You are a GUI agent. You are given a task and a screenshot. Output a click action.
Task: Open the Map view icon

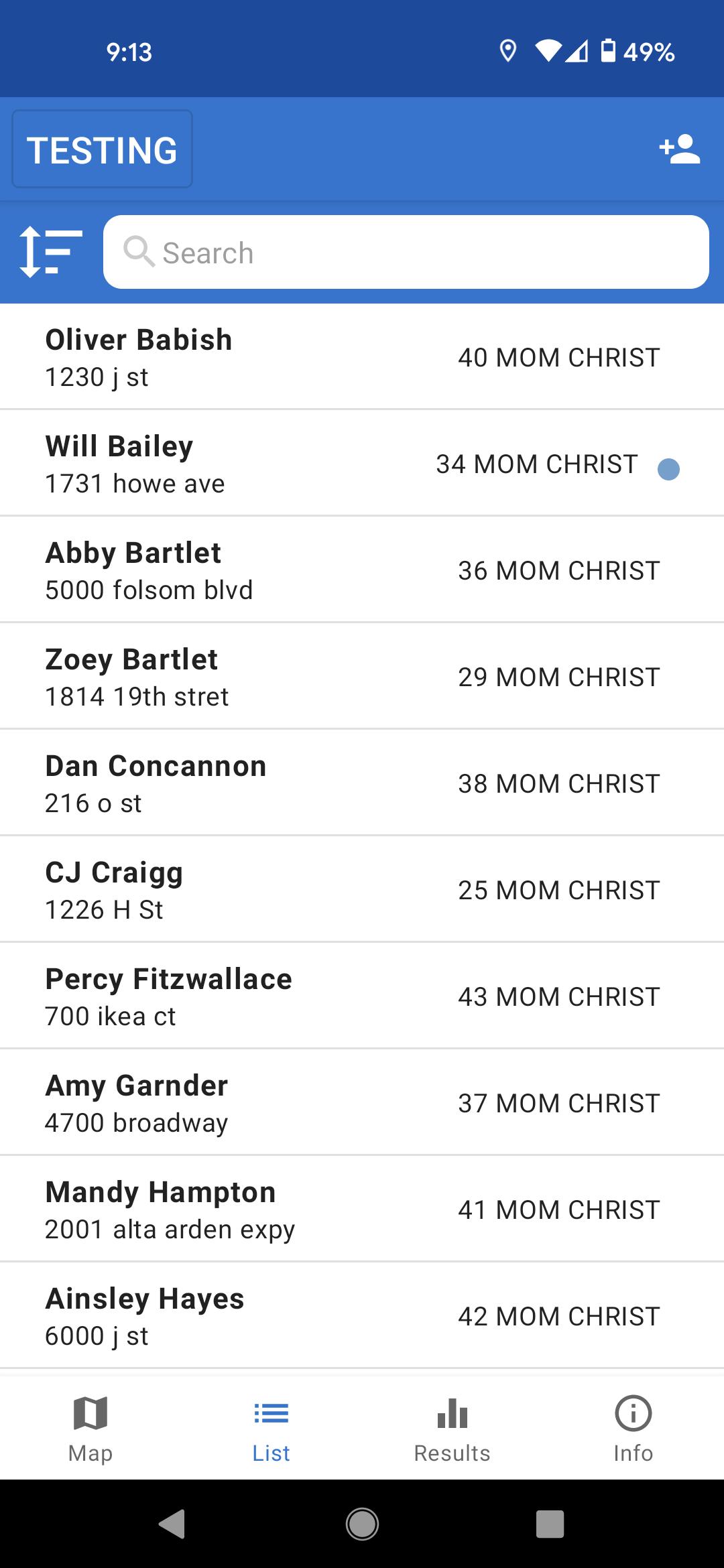tap(90, 1413)
